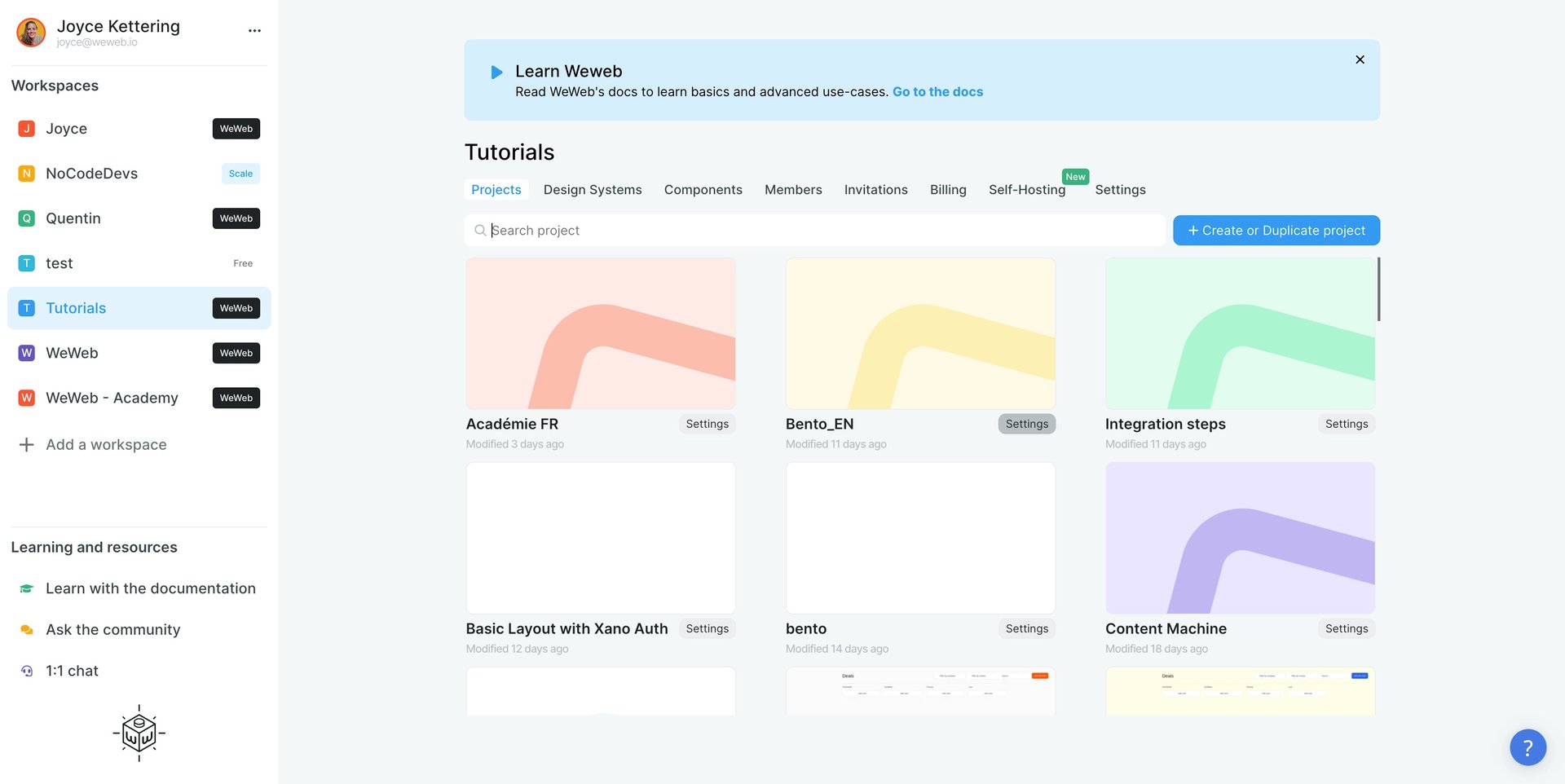The height and width of the screenshot is (784, 1565).
Task: Open the workspace Settings tab
Action: point(1120,190)
